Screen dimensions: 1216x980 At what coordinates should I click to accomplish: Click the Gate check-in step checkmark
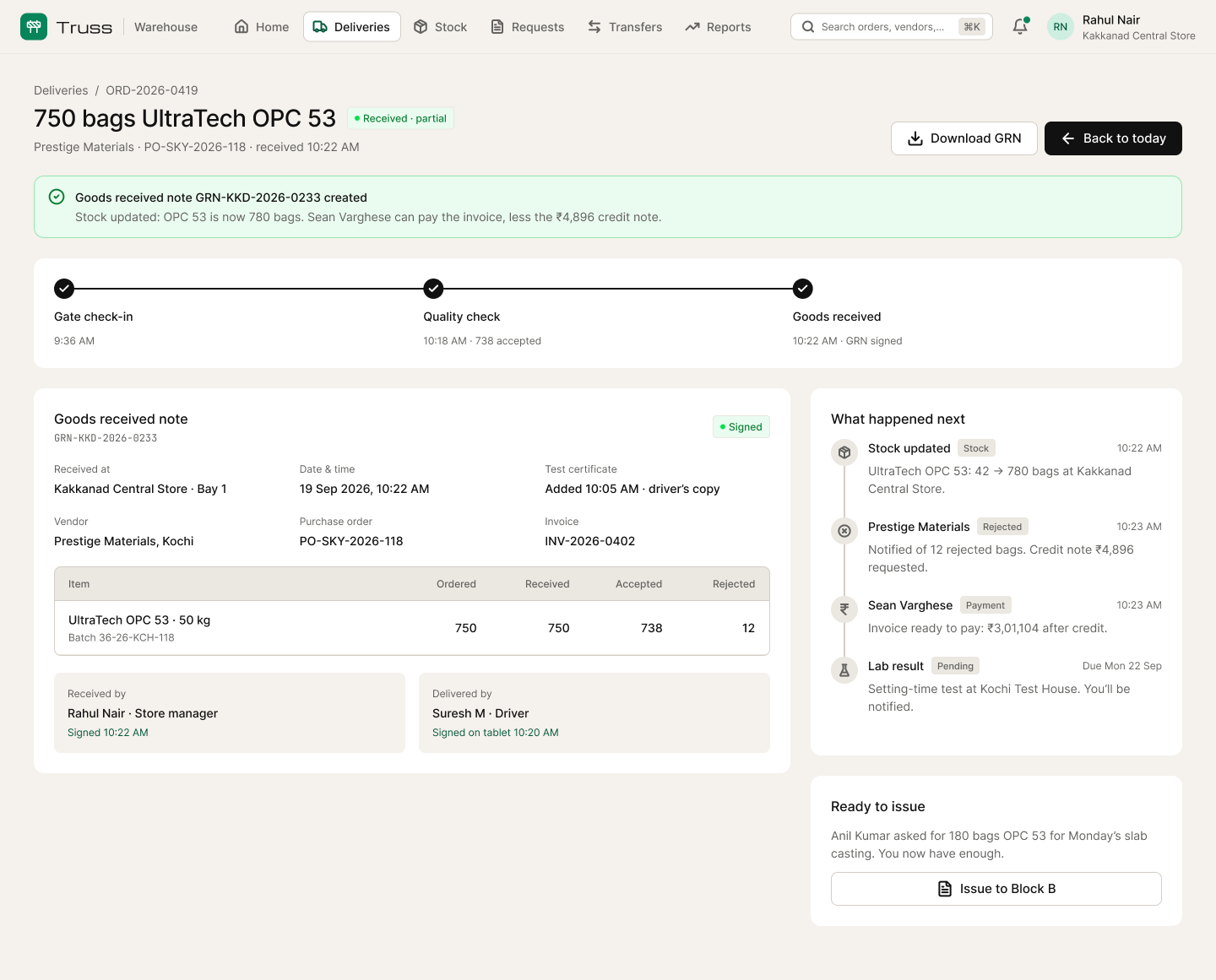click(64, 289)
